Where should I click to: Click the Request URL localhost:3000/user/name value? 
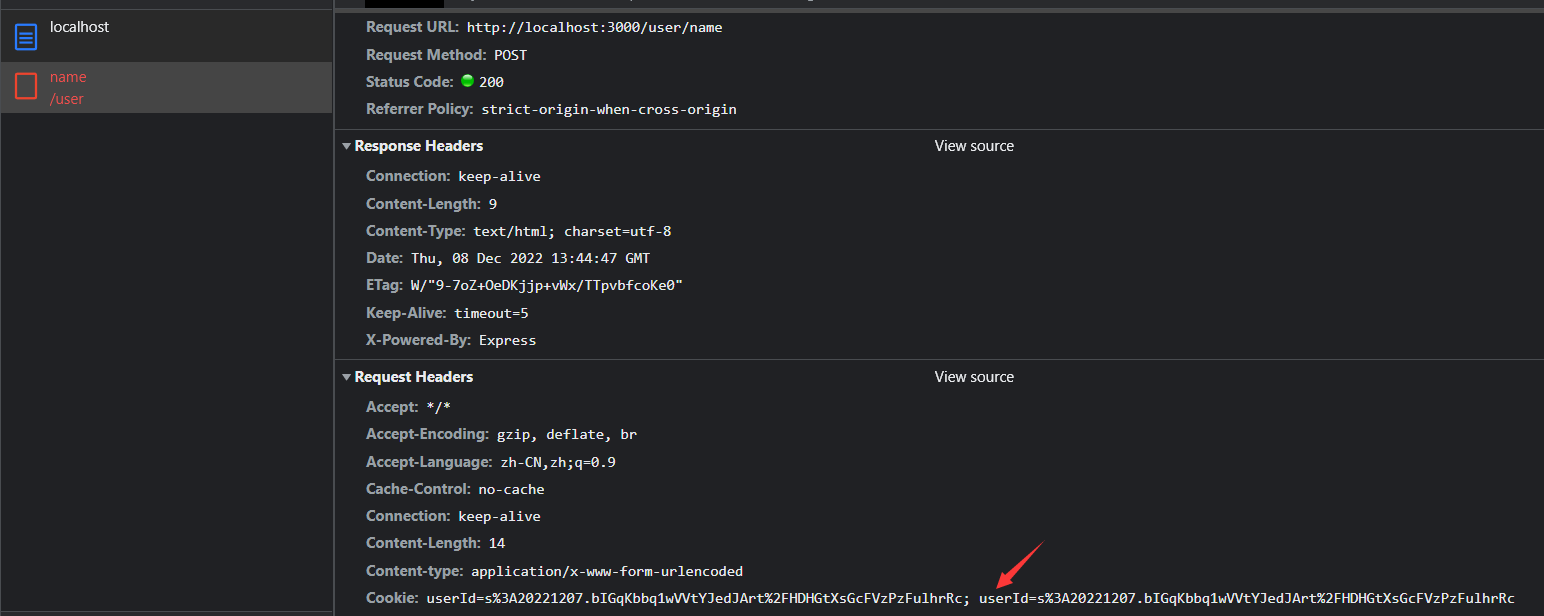click(x=594, y=27)
